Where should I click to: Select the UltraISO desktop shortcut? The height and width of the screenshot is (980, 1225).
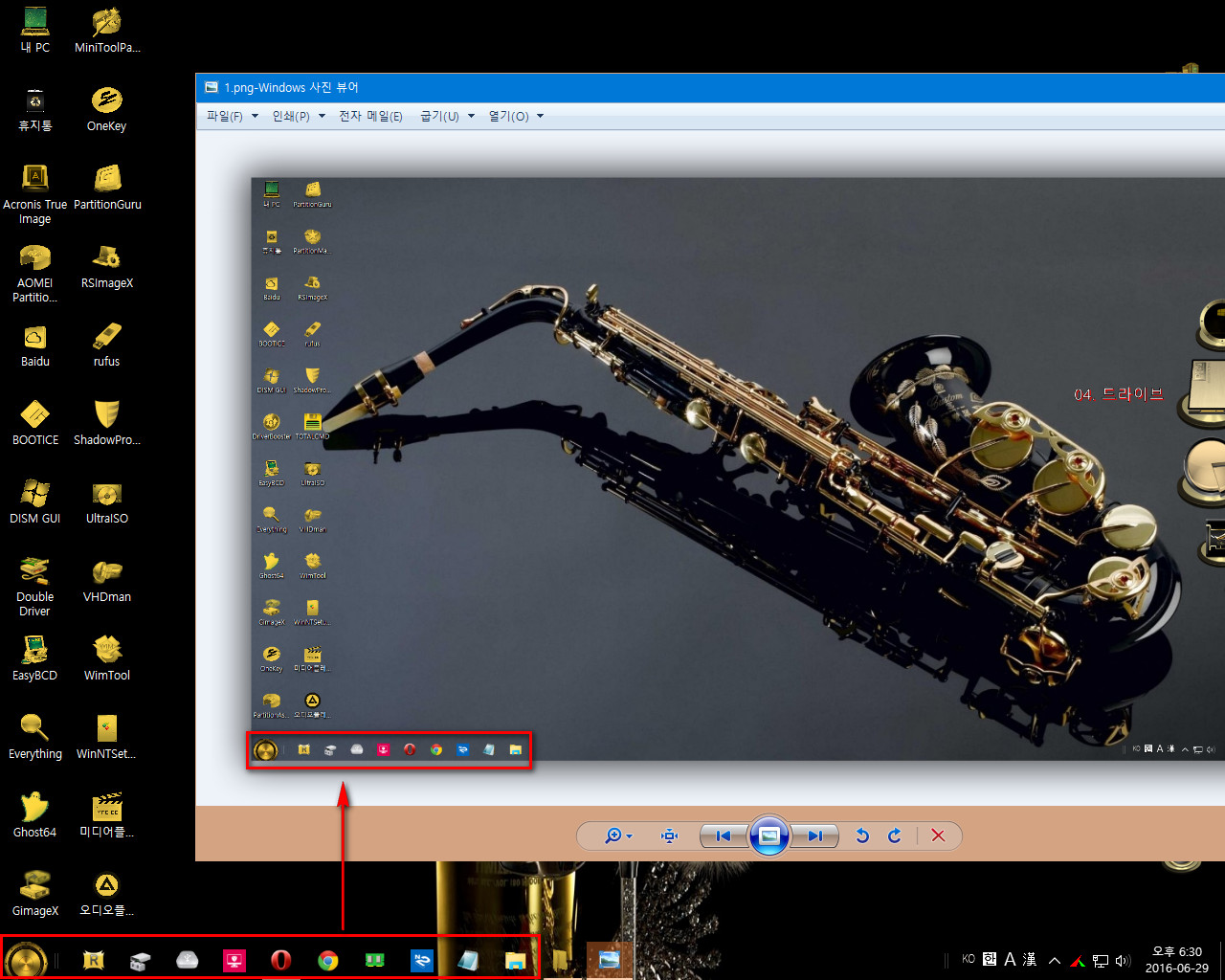[107, 501]
